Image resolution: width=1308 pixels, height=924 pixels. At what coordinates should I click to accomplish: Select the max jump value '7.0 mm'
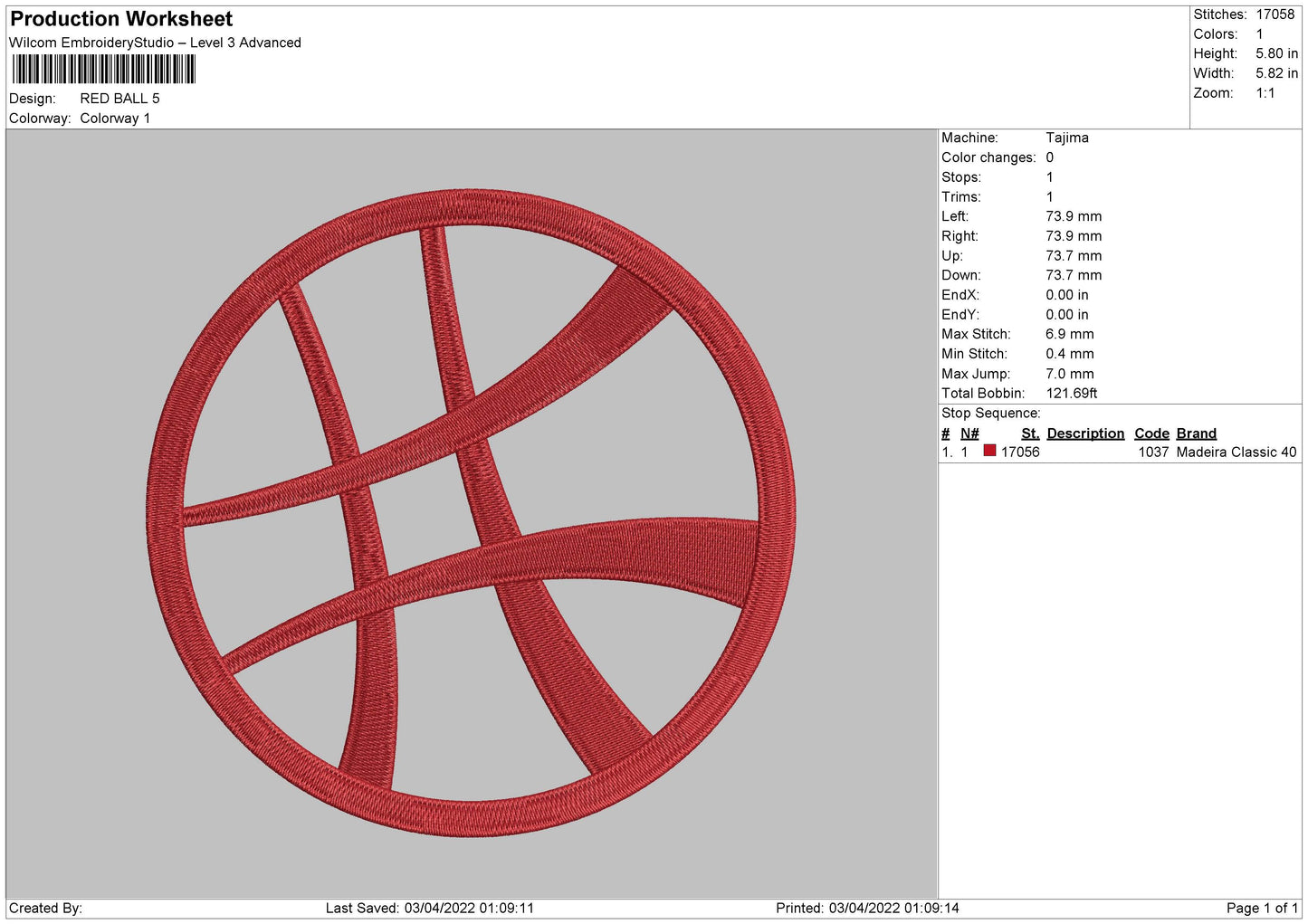1070,375
